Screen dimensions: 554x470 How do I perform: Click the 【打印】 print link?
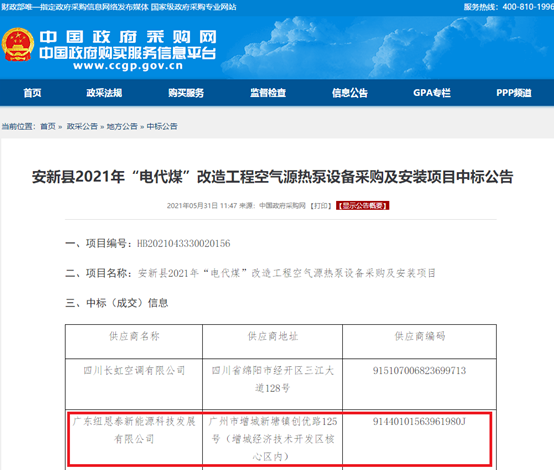coord(321,206)
